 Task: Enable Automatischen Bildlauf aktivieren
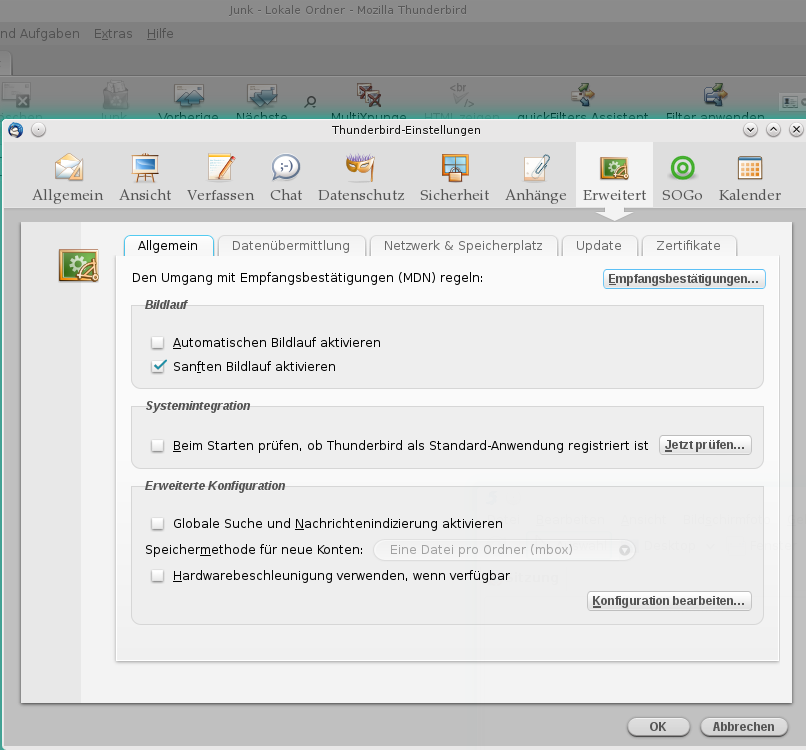(x=157, y=342)
